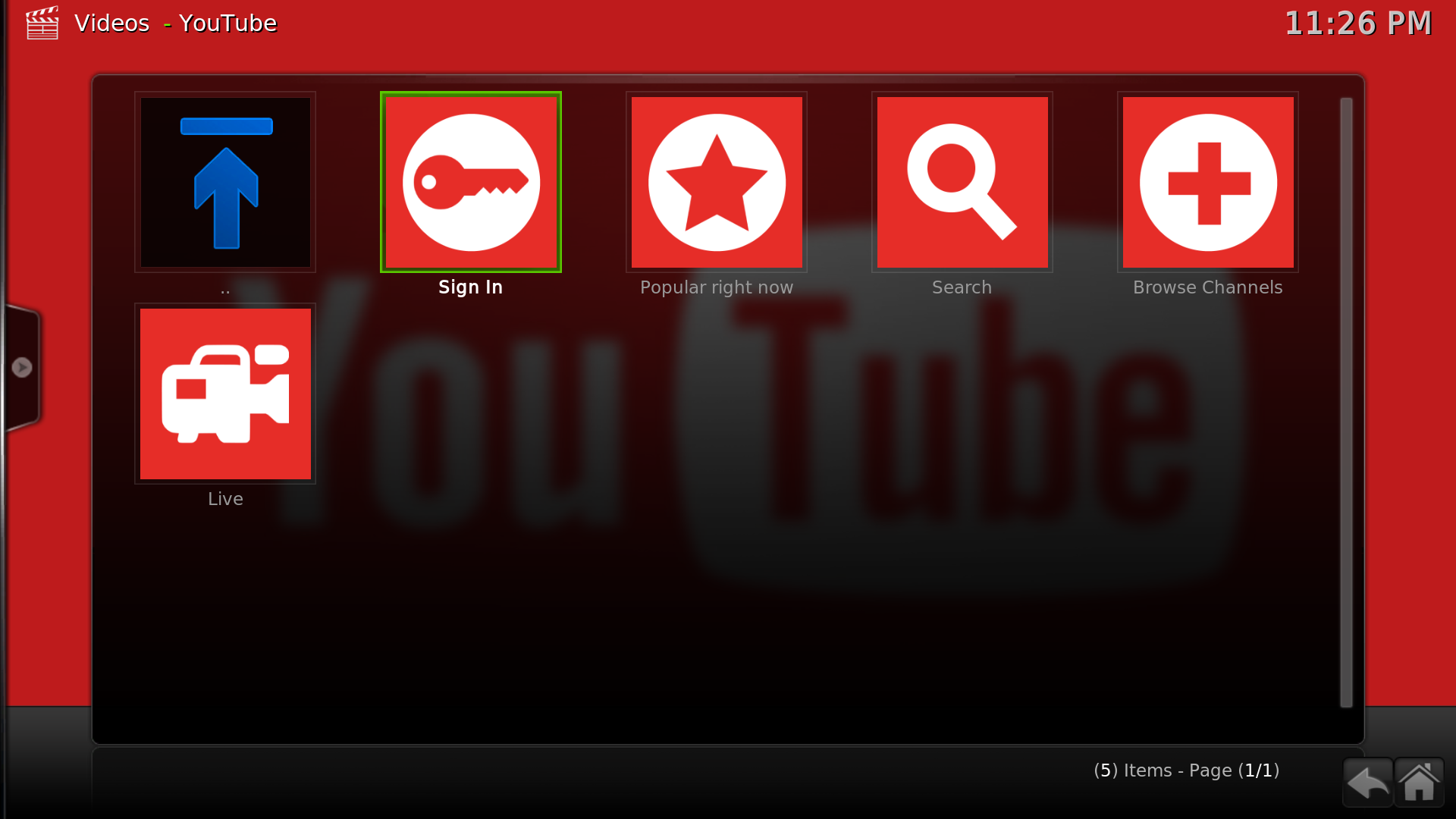Click the "Sign In" label

pyautogui.click(x=471, y=287)
